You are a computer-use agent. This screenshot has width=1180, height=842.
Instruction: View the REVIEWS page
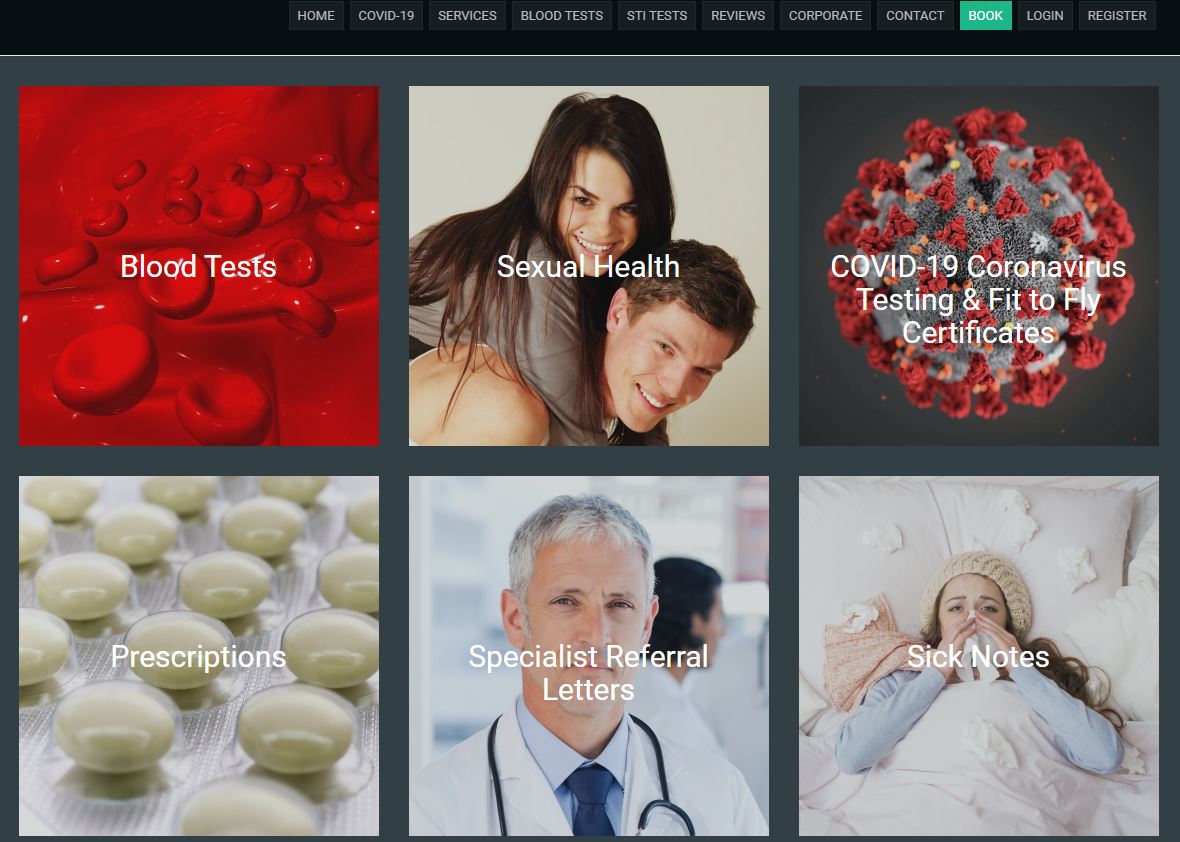[738, 16]
